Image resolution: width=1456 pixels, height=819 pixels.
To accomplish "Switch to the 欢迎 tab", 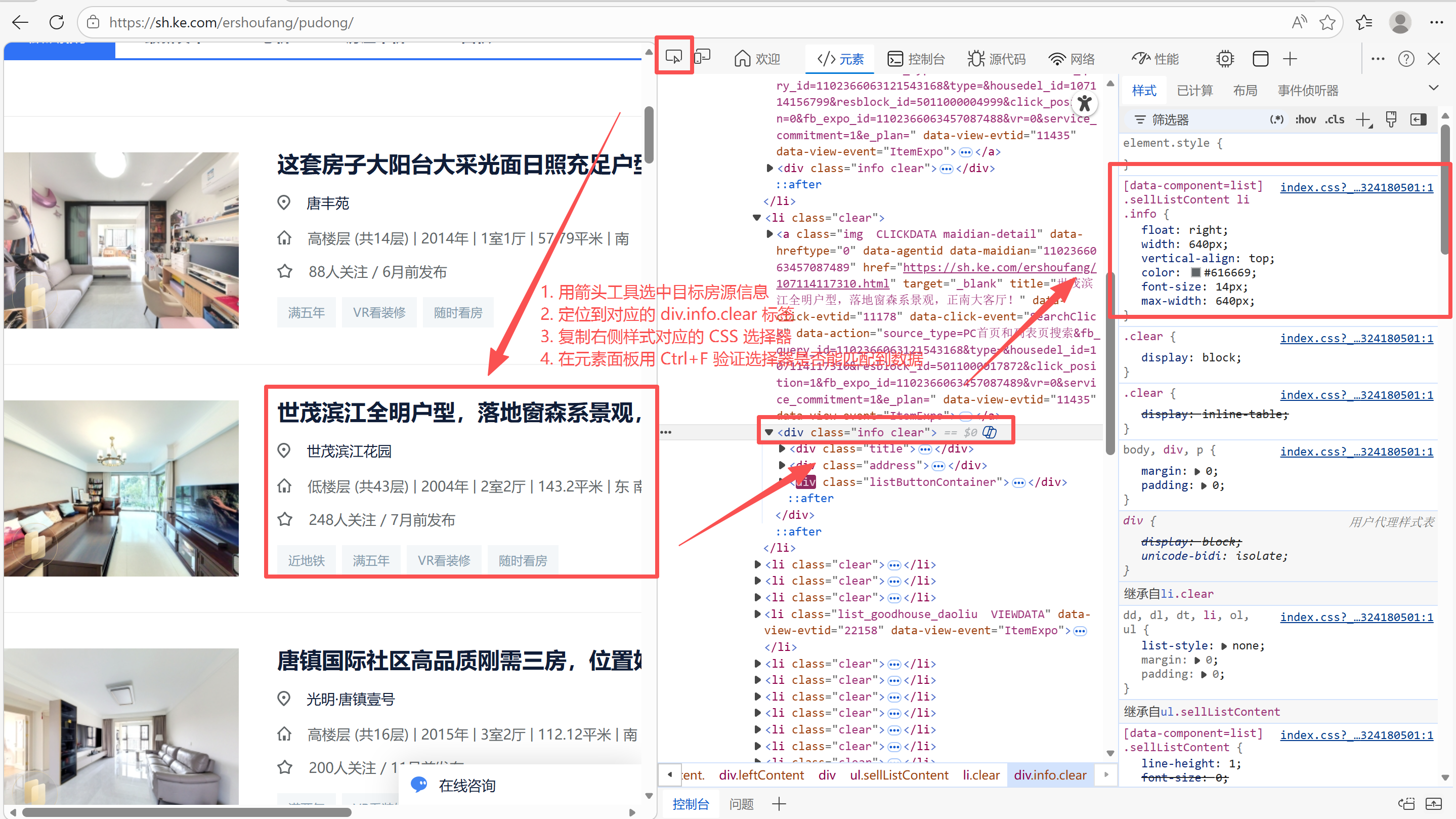I will tap(757, 59).
